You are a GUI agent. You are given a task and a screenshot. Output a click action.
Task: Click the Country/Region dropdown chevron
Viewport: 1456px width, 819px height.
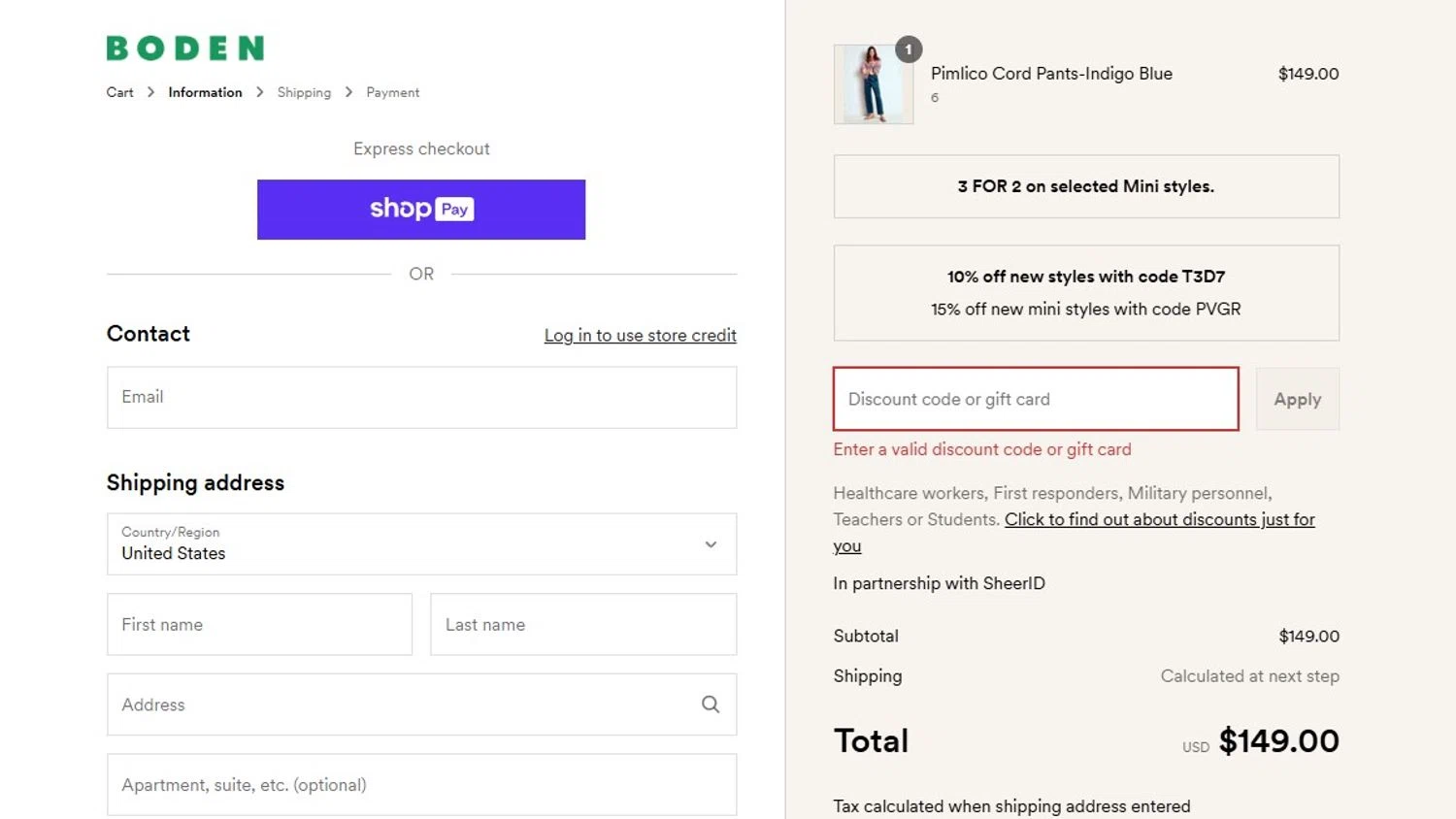(x=711, y=544)
